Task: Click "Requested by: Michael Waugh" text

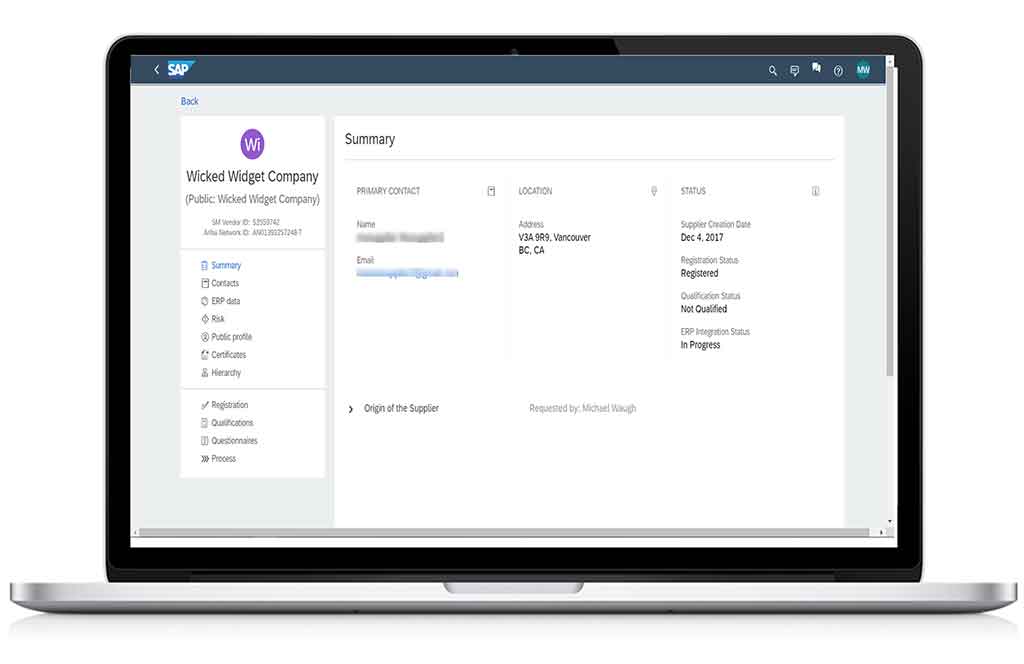Action: click(583, 408)
